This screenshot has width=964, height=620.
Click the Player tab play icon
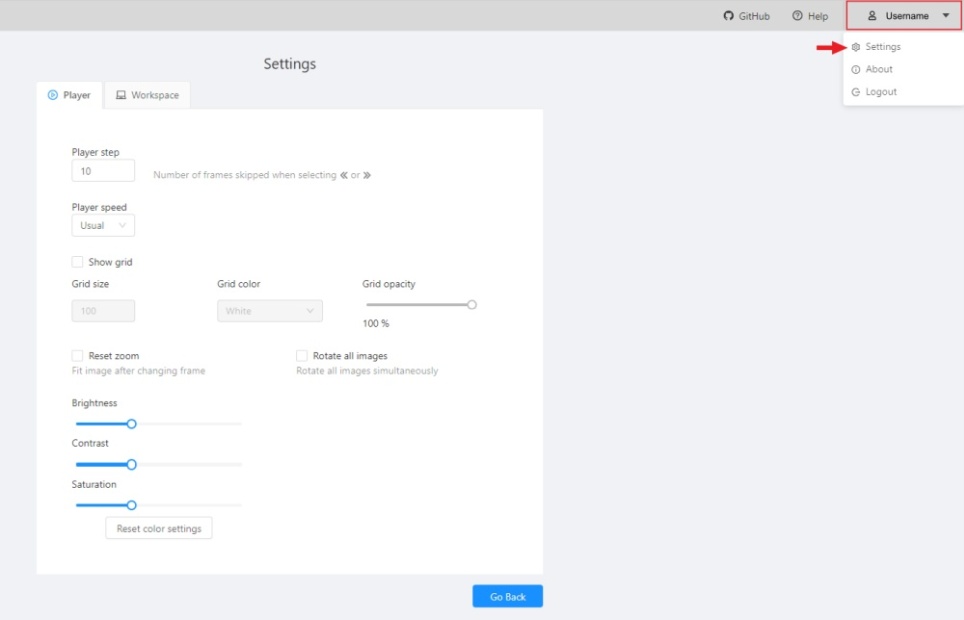[x=53, y=95]
